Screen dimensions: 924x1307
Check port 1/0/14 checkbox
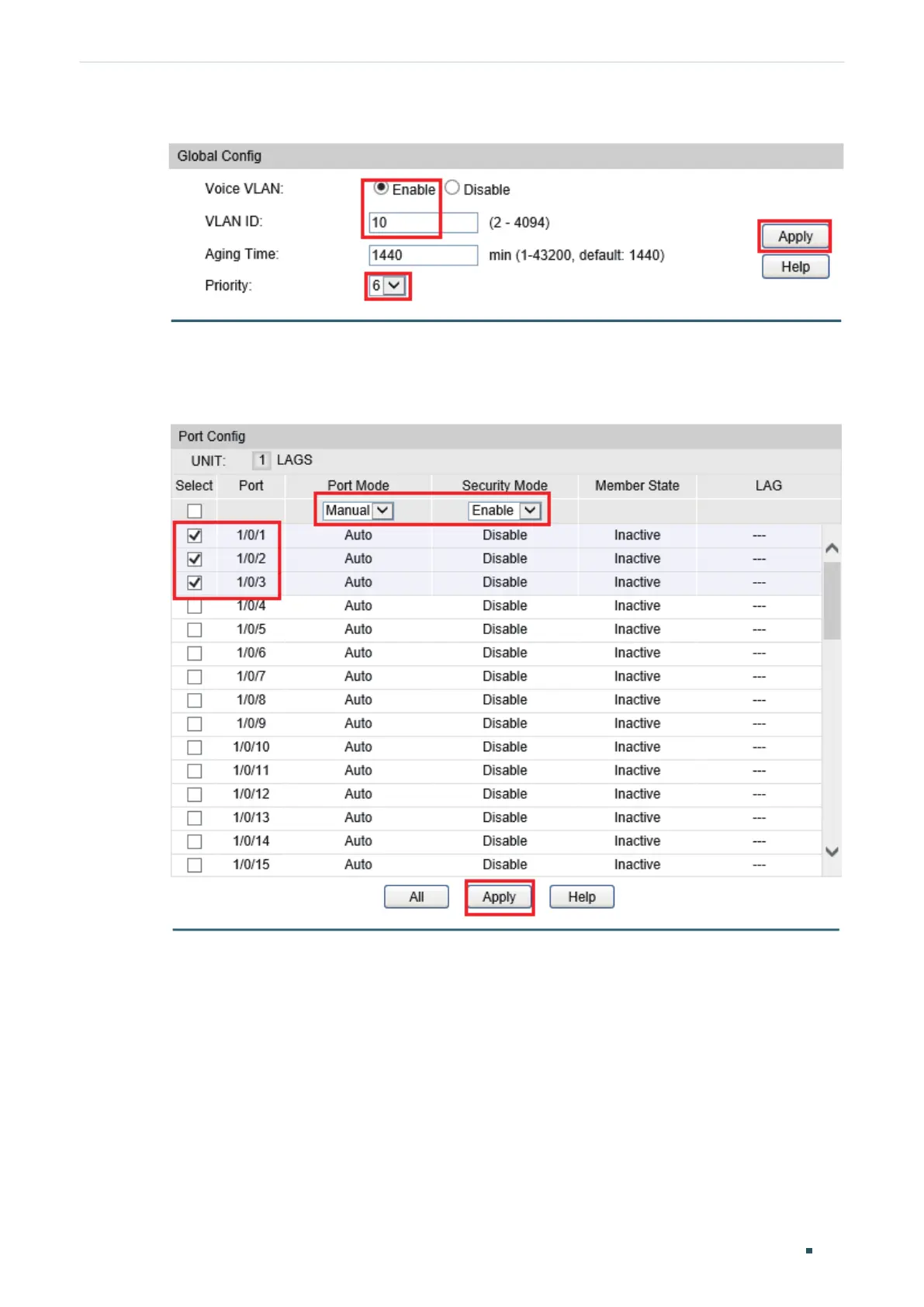click(x=195, y=841)
